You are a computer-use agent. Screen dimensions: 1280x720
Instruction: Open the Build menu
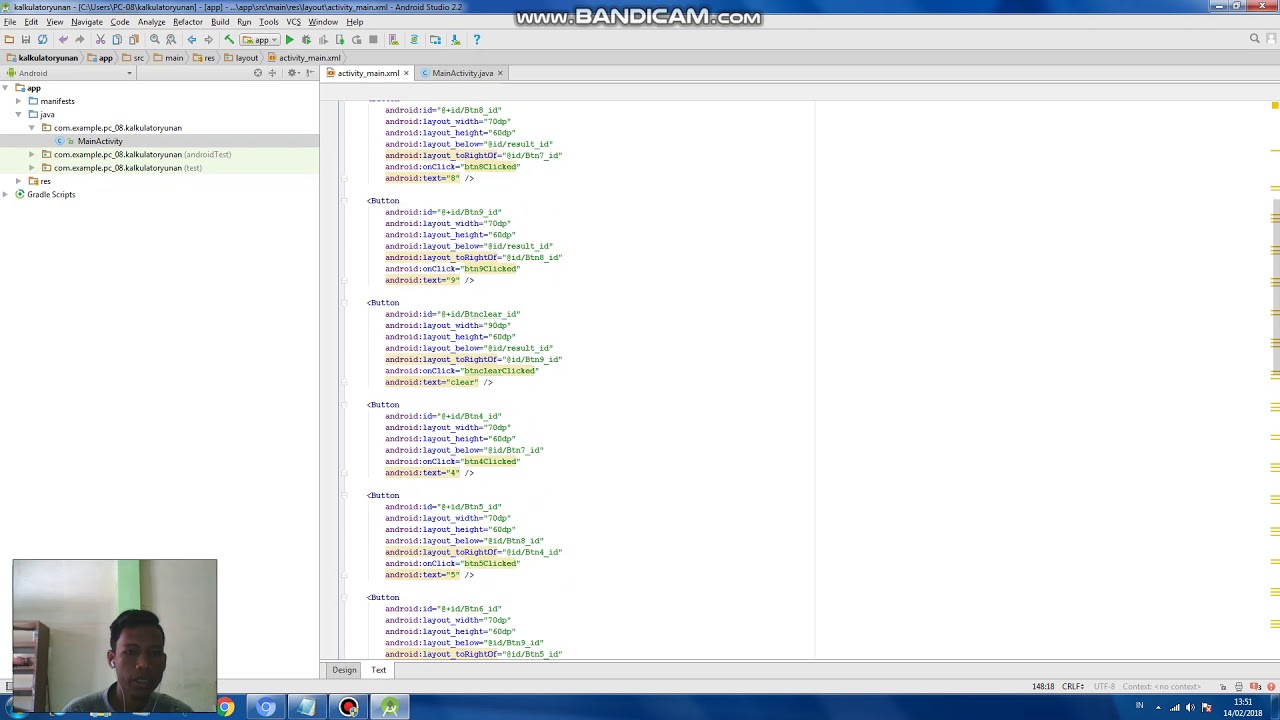click(x=220, y=22)
